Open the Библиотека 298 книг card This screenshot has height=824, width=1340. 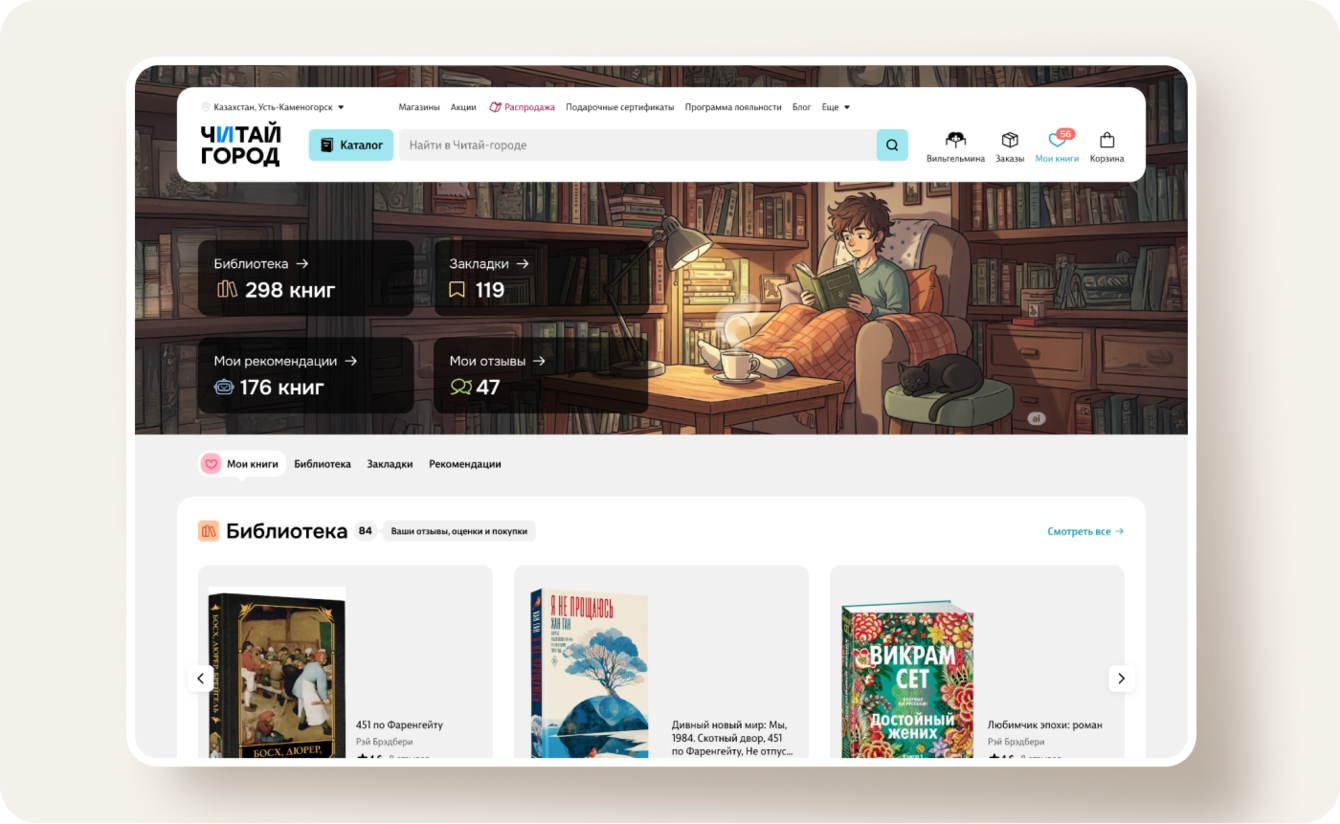pos(306,278)
